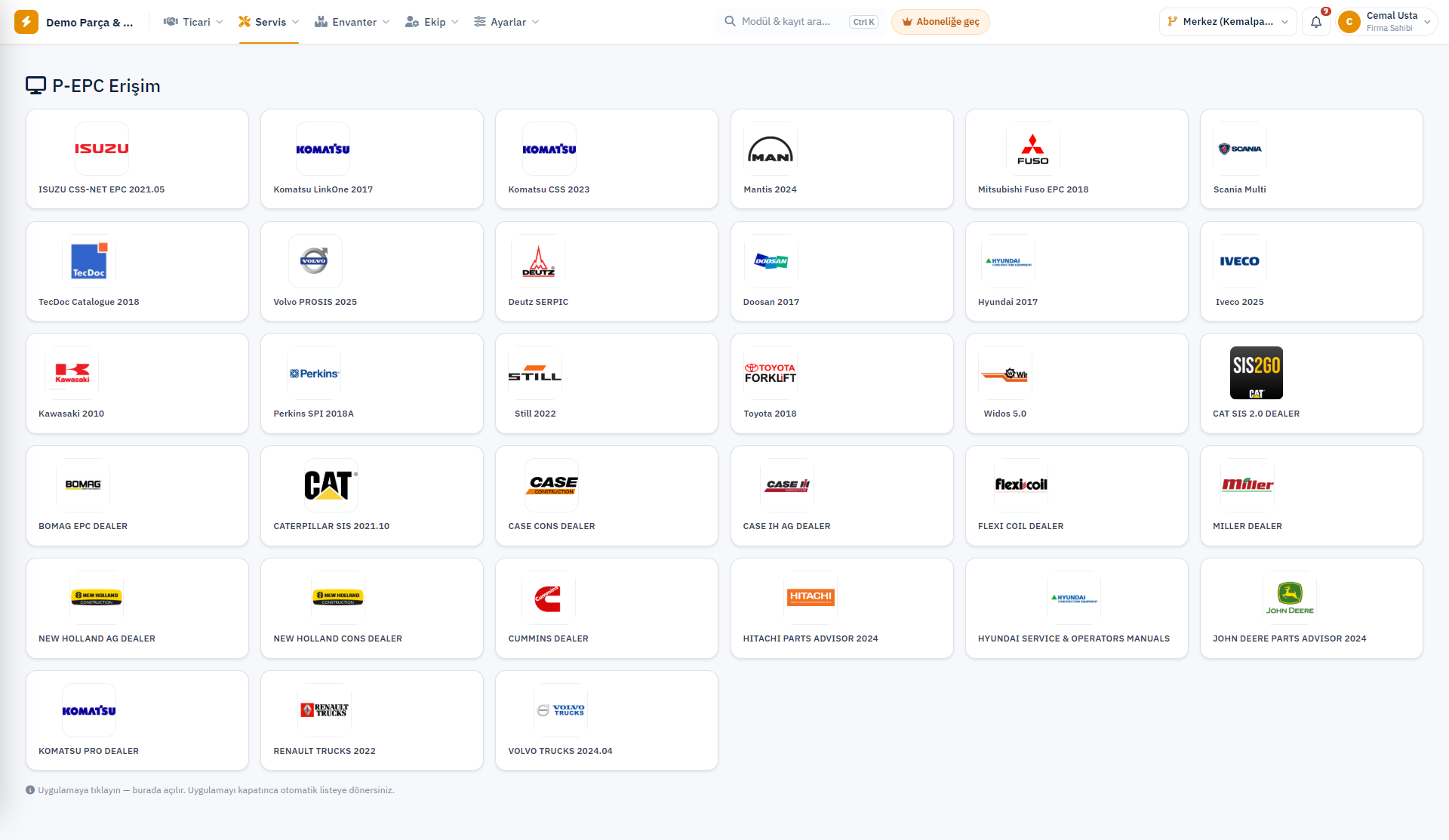Click the Demo Parça company name
The height and width of the screenshot is (840, 1449).
pos(90,23)
